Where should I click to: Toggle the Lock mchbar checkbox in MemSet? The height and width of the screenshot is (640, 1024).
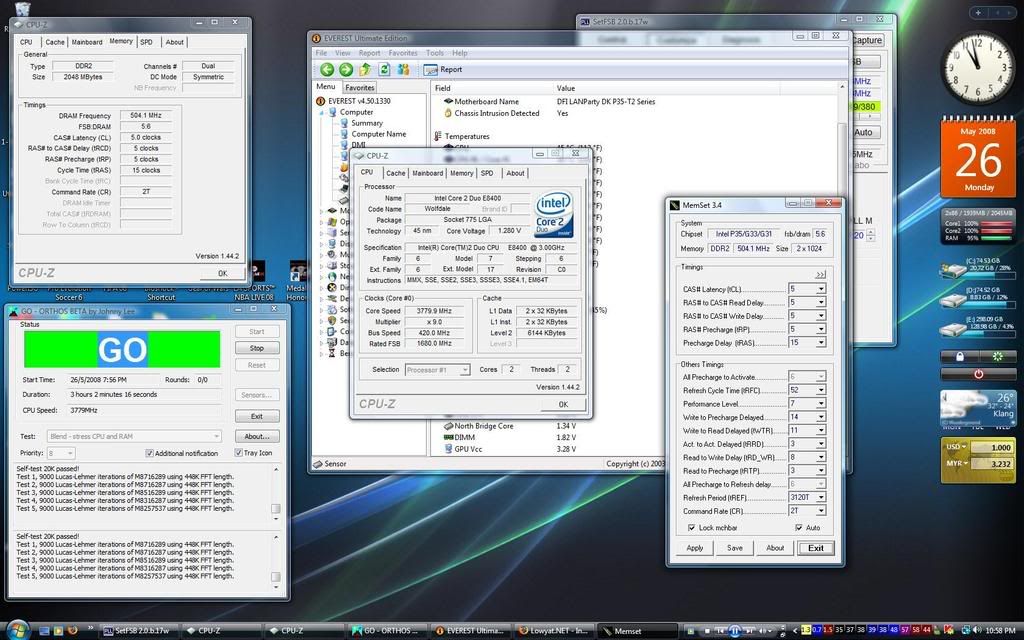point(692,527)
